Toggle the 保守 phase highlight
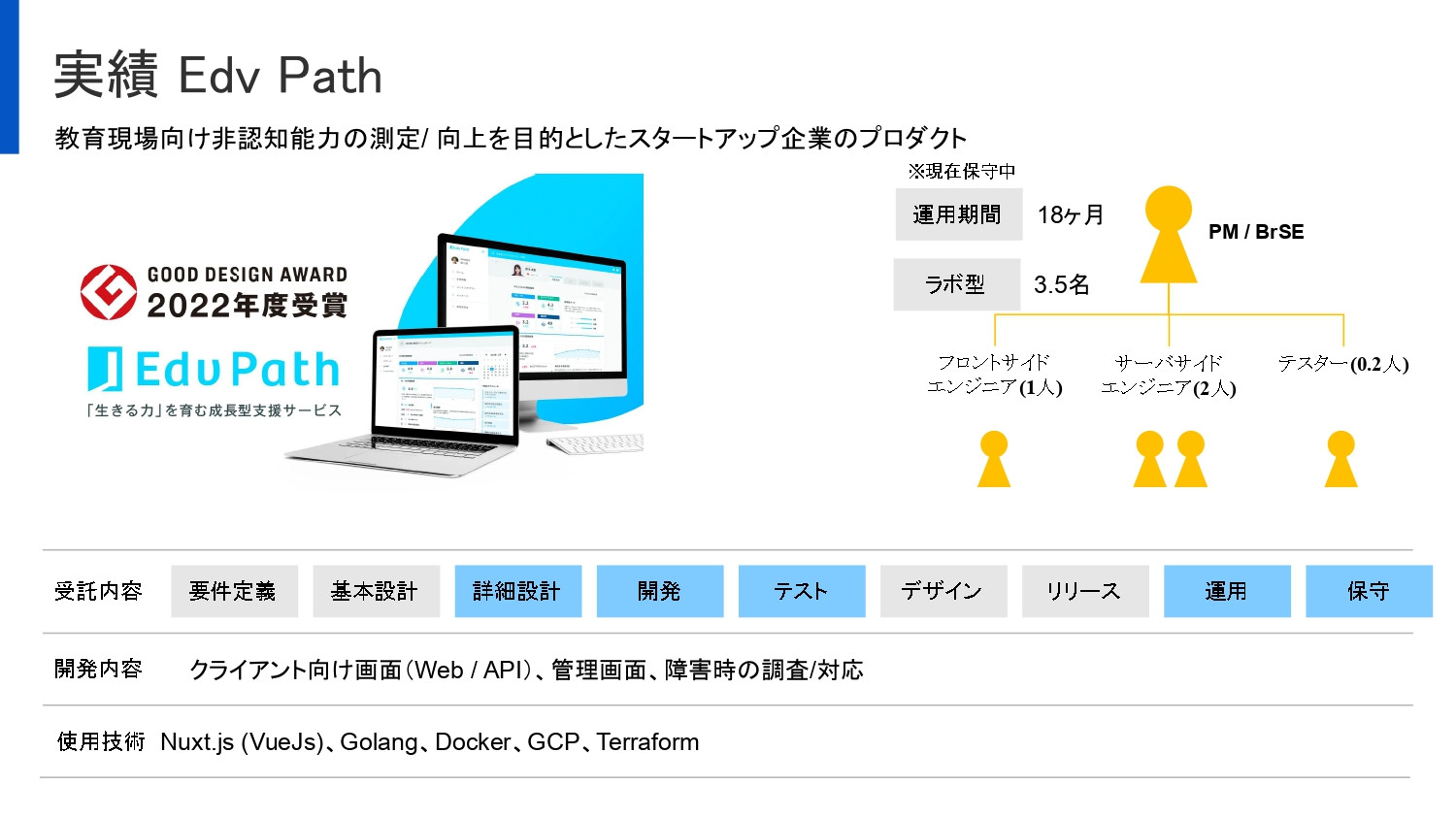The height and width of the screenshot is (819, 1456). tap(1369, 591)
